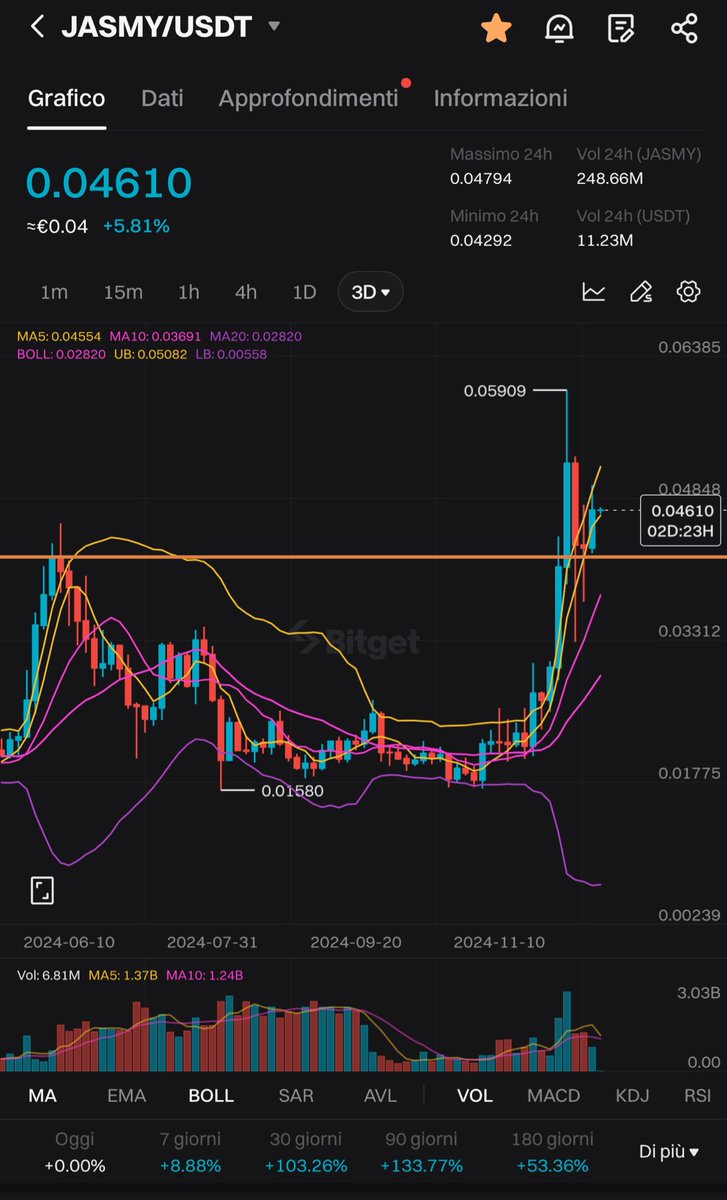Toggle the VOL sub-indicator
The image size is (727, 1200).
[475, 1095]
